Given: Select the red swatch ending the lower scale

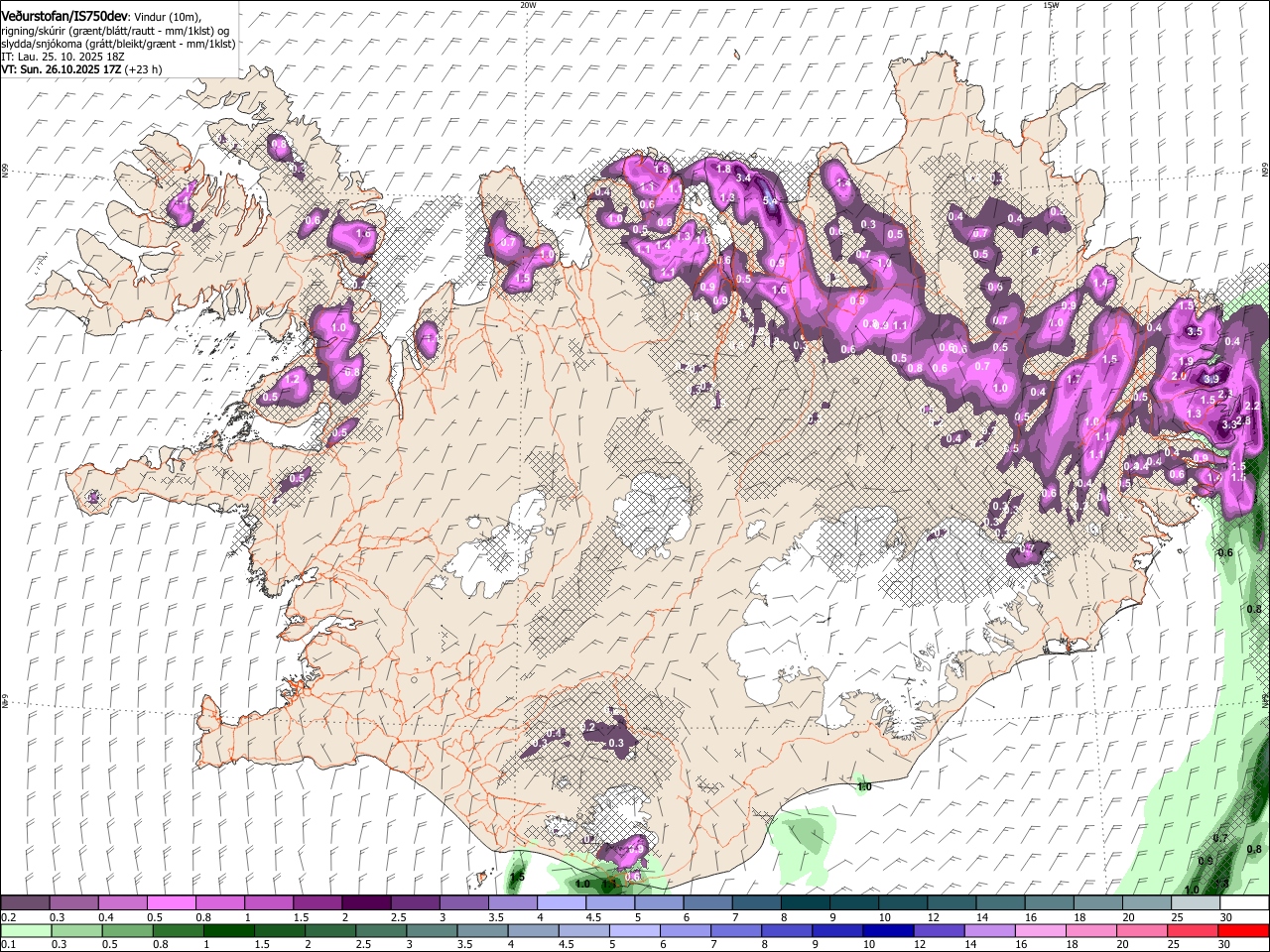Looking at the screenshot, I should [x=1242, y=930].
